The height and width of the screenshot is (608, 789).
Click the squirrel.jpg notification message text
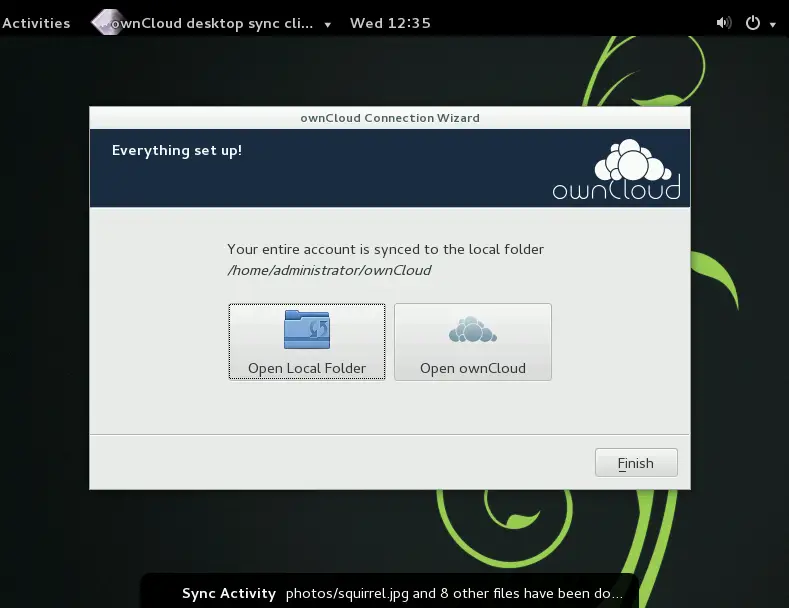(454, 593)
